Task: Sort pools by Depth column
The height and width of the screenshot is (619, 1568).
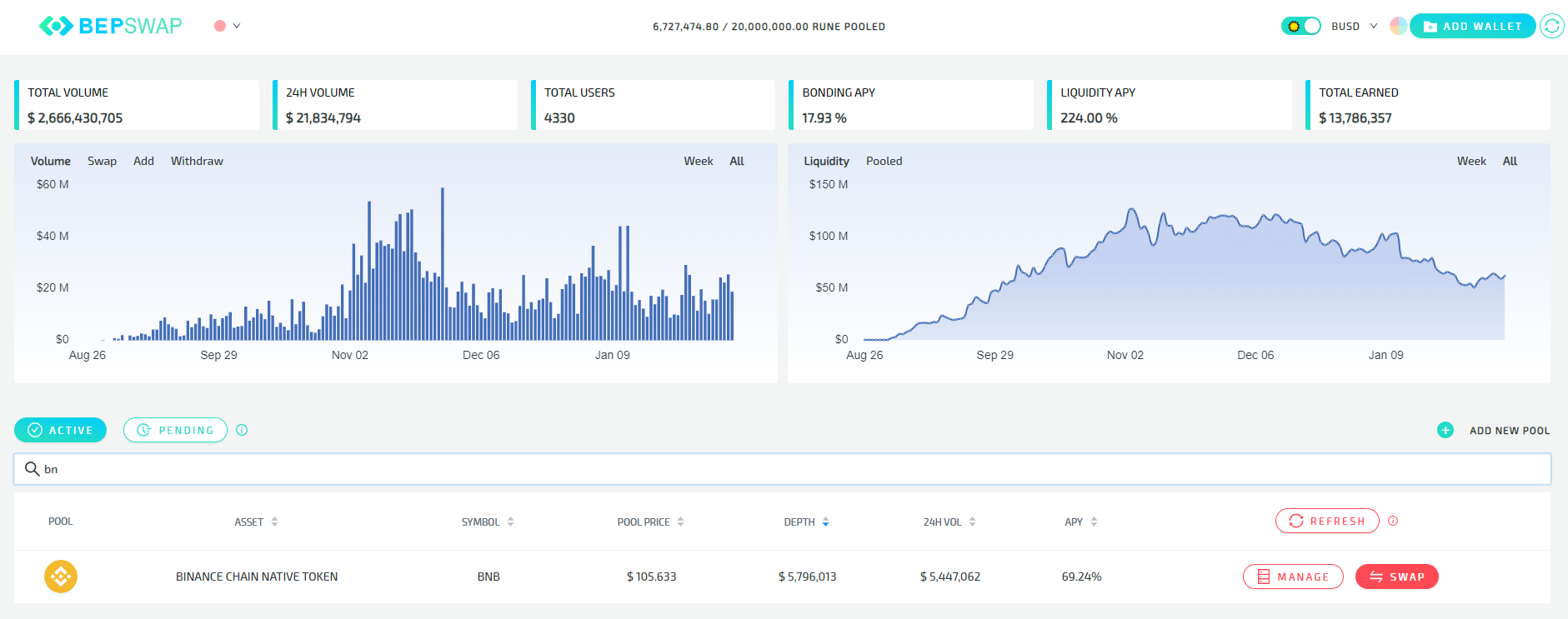Action: (806, 522)
